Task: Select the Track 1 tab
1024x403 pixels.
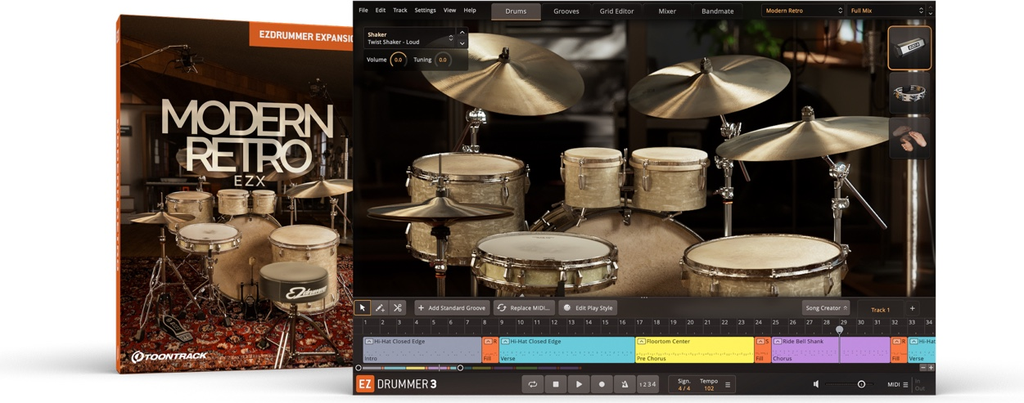Action: click(880, 310)
